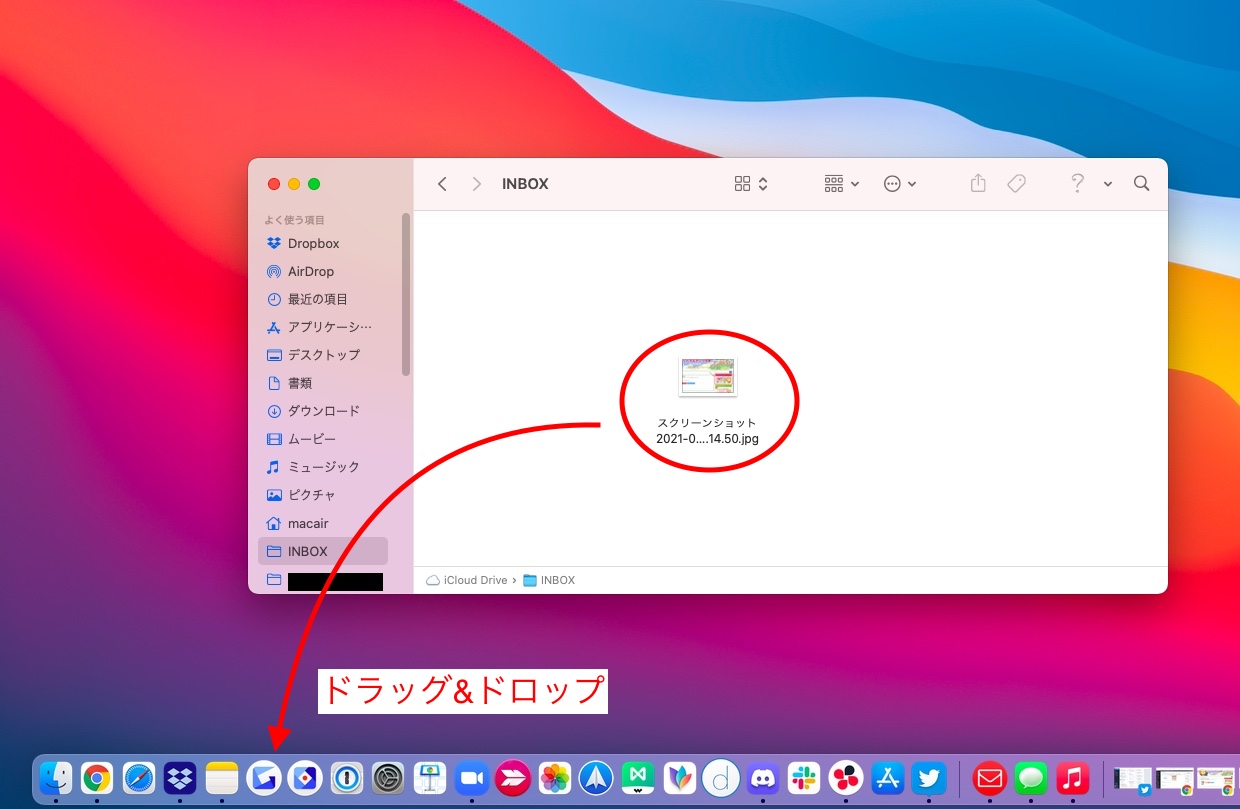The height and width of the screenshot is (809, 1240).
Task: Click the green Wondershare Dock icon
Action: pos(638,777)
